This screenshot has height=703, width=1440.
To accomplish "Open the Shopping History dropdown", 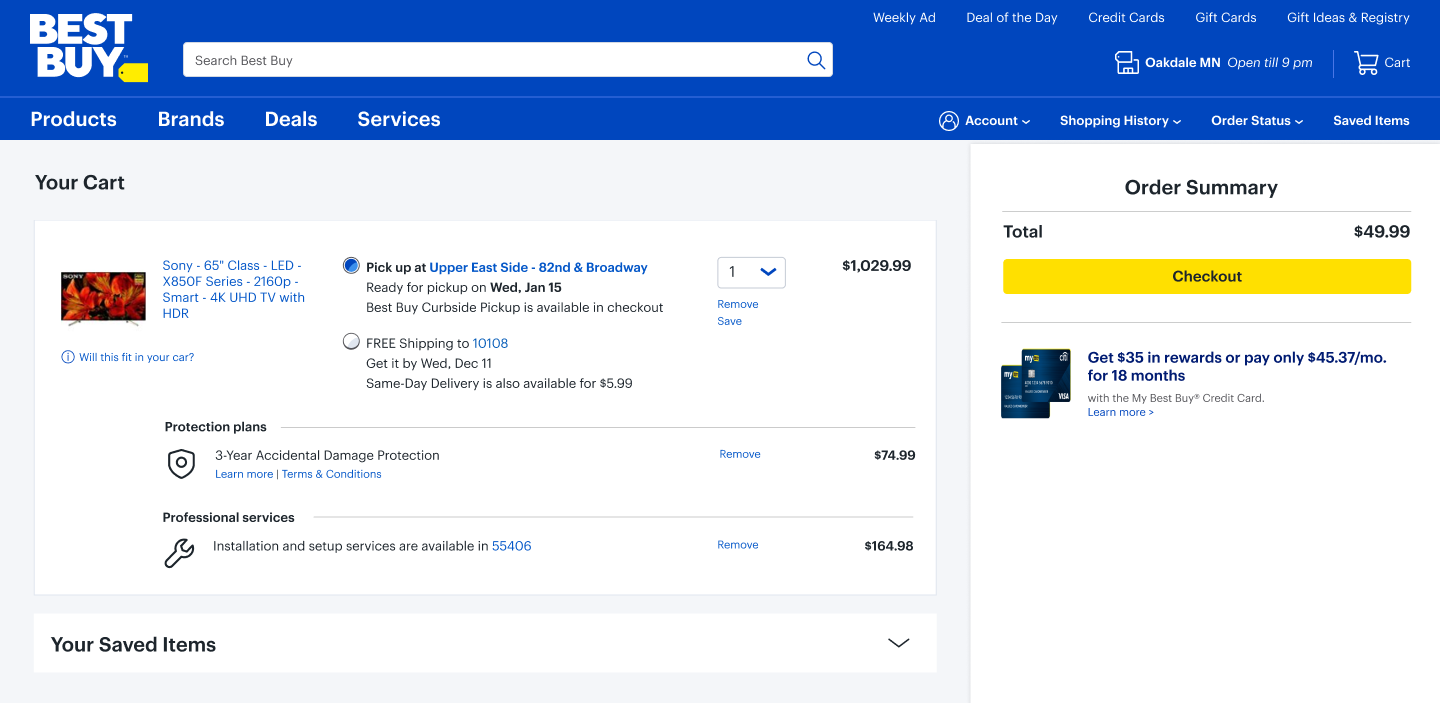I will coord(1120,121).
